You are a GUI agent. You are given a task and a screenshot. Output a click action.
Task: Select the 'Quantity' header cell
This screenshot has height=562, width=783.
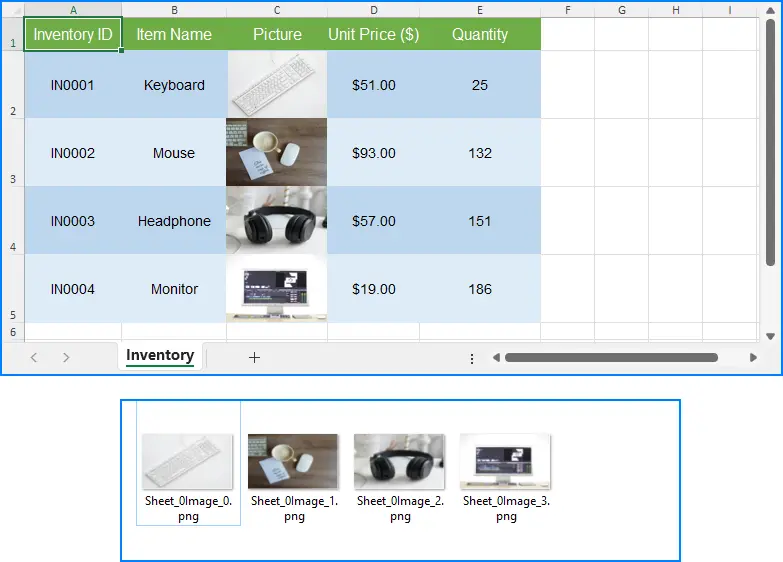(480, 34)
